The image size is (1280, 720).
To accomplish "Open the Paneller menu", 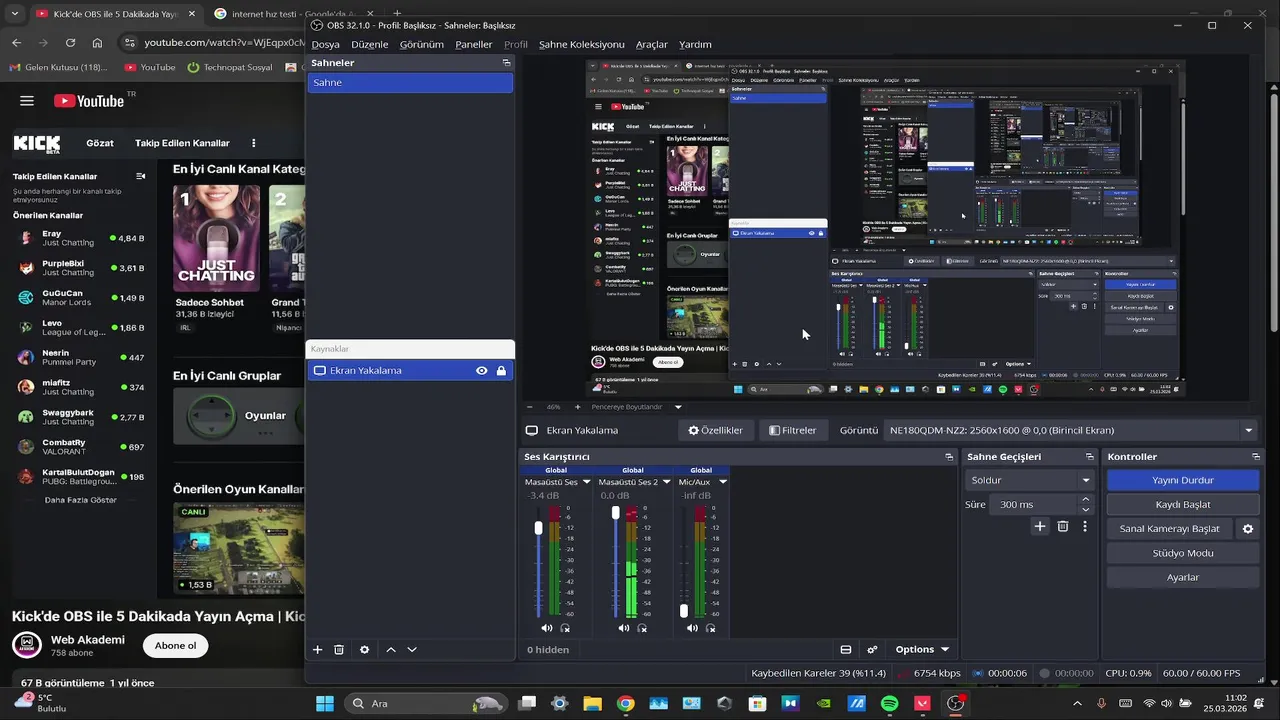I will coord(473,44).
